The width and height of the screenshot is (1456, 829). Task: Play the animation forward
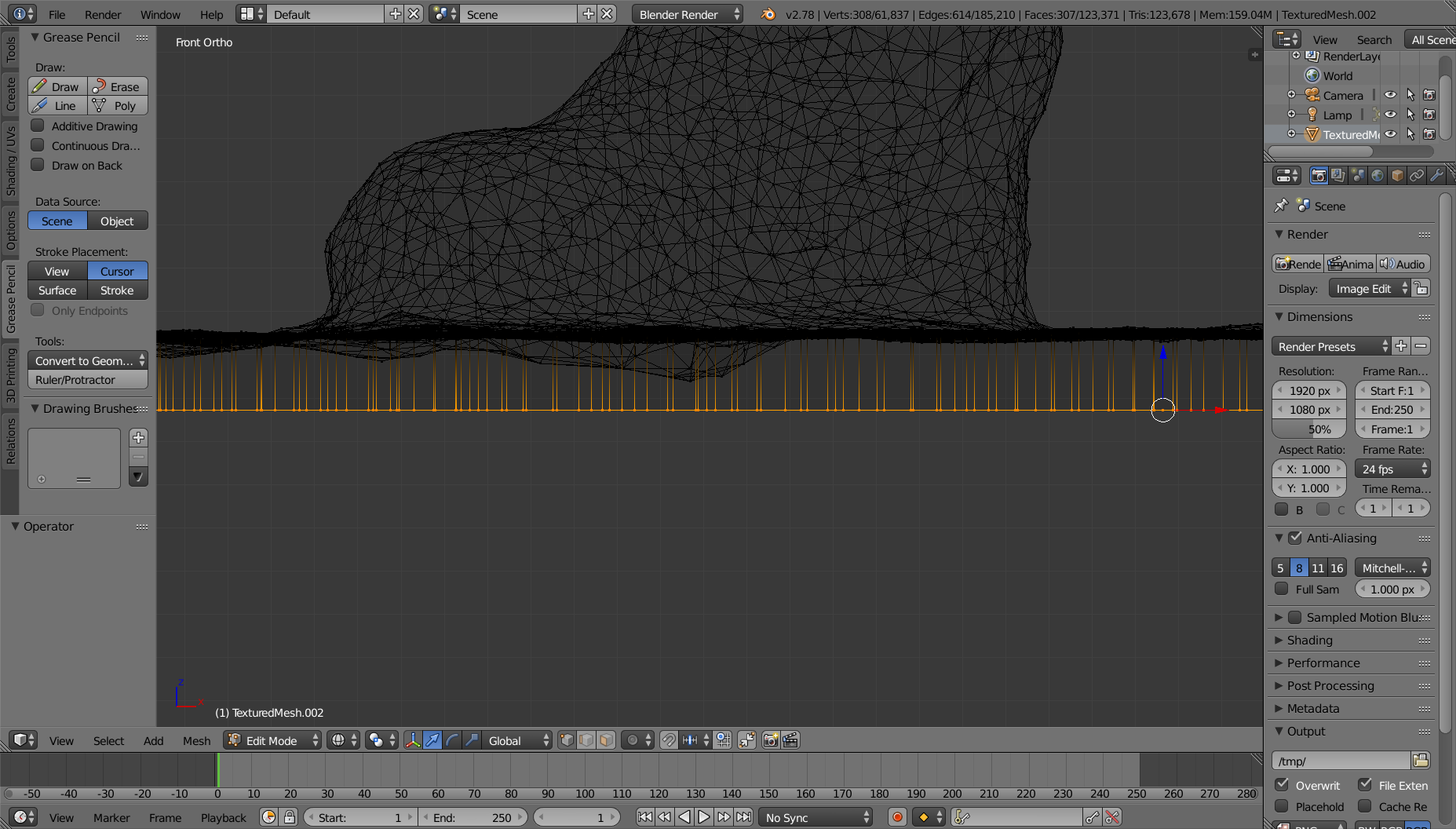pos(704,817)
